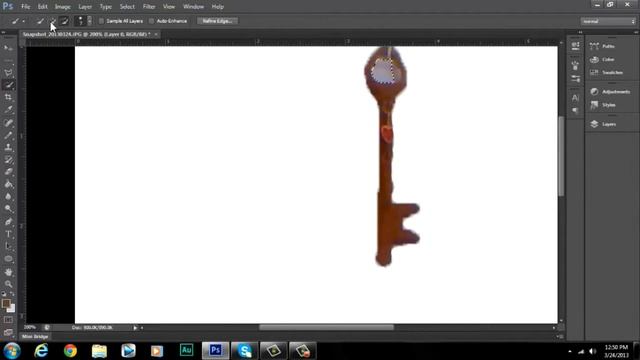Open the Image menu
This screenshot has height=360, width=640.
pyautogui.click(x=62, y=7)
